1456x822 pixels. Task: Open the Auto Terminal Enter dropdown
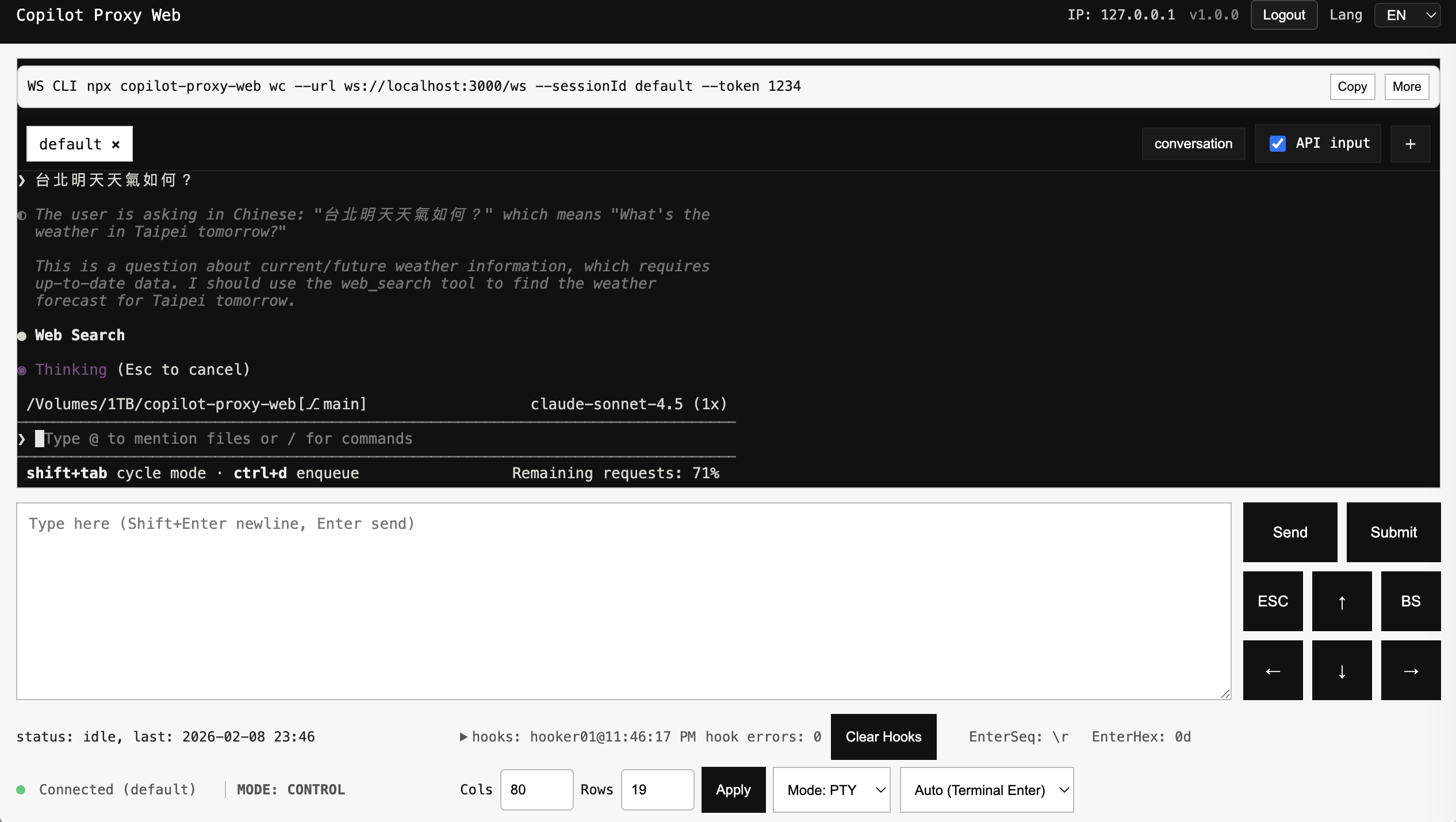click(x=986, y=790)
